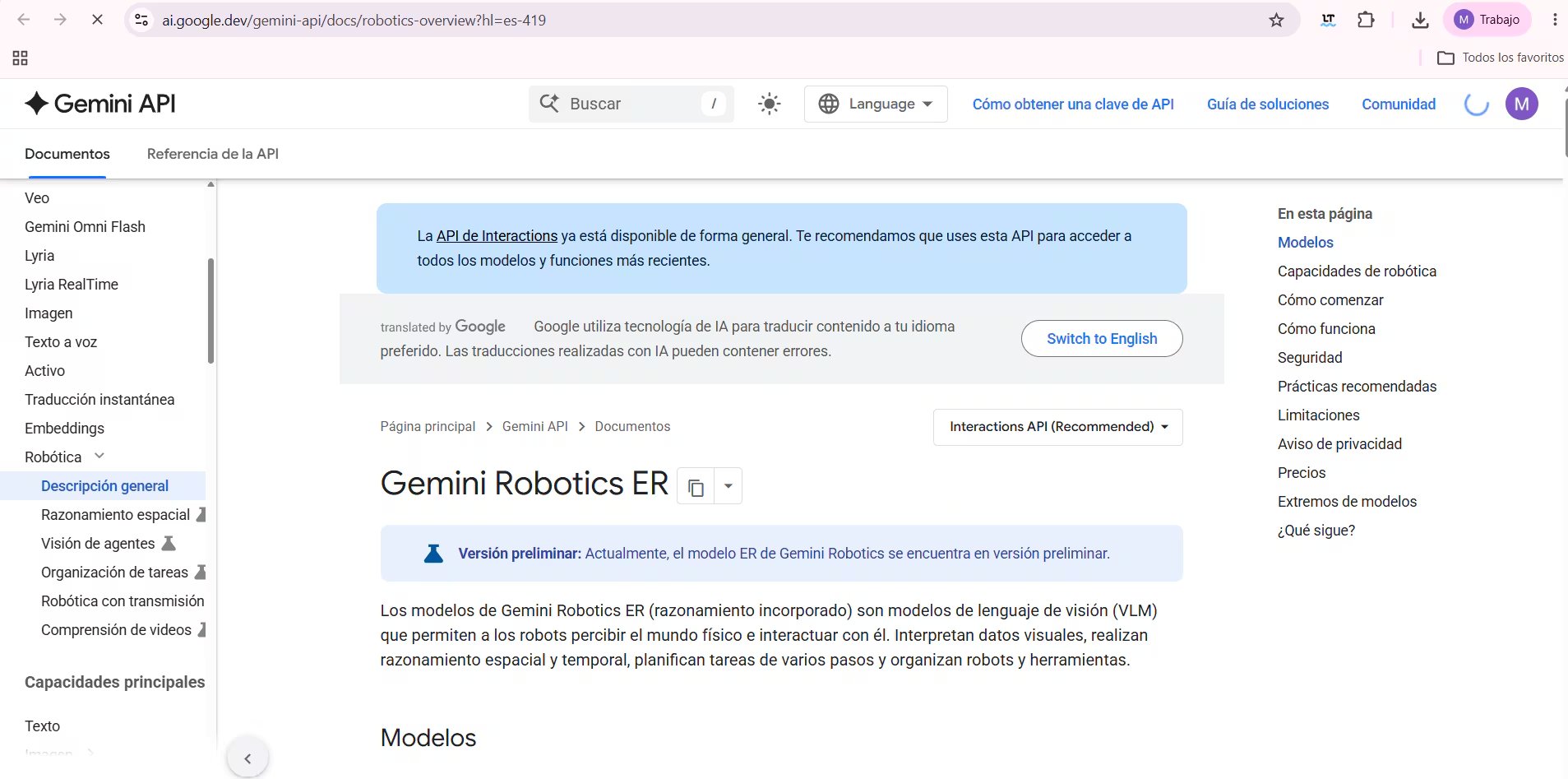The width and height of the screenshot is (1568, 779).
Task: Go to Documentos breadcrumb
Action: pyautogui.click(x=632, y=427)
